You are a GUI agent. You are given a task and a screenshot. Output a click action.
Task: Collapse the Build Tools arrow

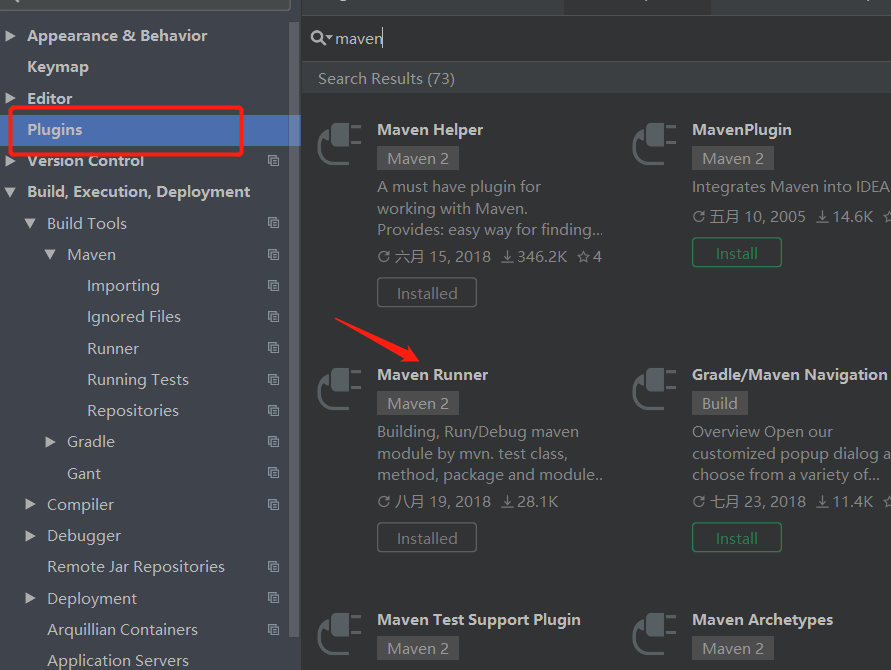pos(30,223)
